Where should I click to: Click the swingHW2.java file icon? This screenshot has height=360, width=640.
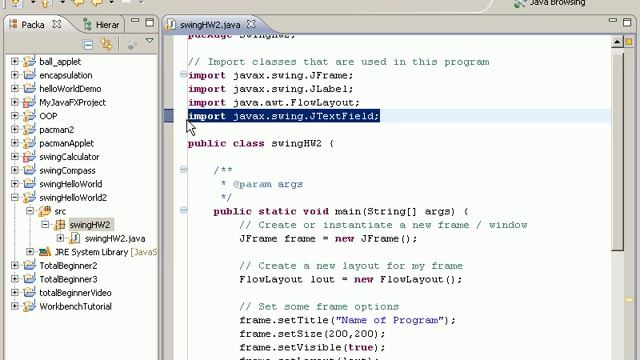75,238
